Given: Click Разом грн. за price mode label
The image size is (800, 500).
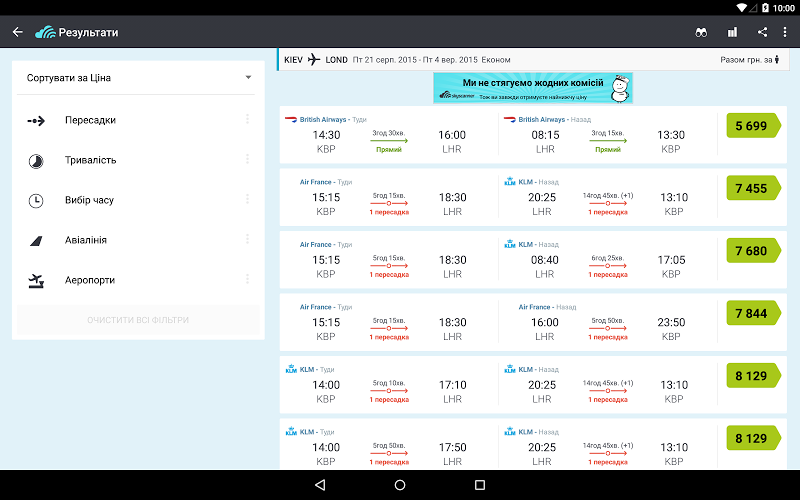Looking at the screenshot, I should (746, 60).
